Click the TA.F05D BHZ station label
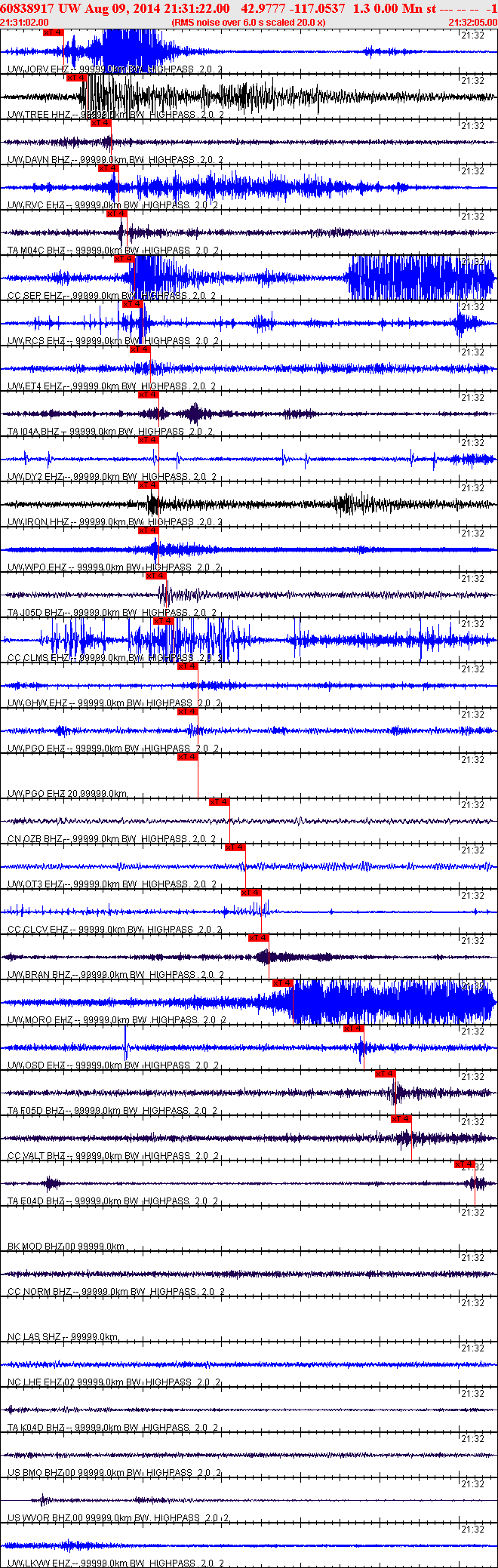The height and width of the screenshot is (1568, 498). (36, 1111)
